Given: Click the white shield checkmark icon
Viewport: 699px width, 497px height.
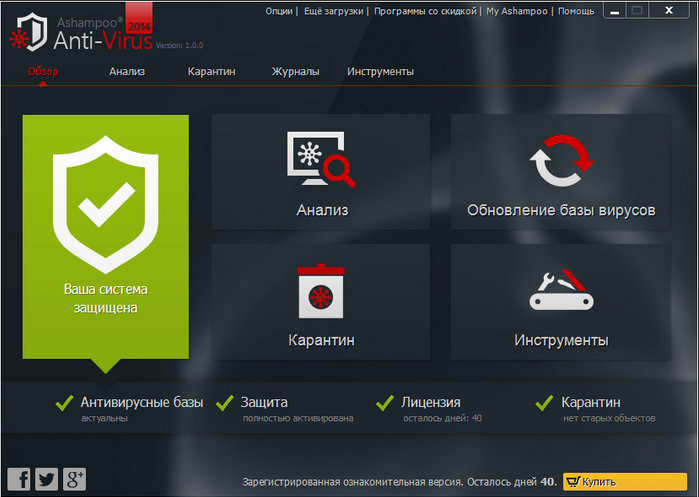Looking at the screenshot, I should (x=106, y=204).
